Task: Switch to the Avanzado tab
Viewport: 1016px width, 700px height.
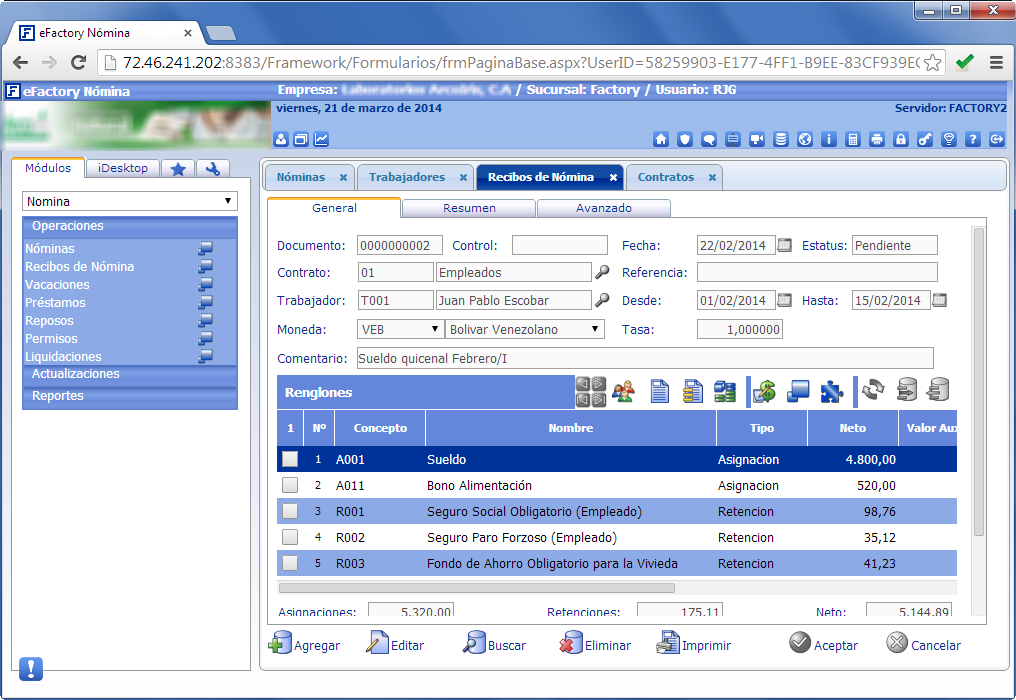Action: [x=604, y=208]
